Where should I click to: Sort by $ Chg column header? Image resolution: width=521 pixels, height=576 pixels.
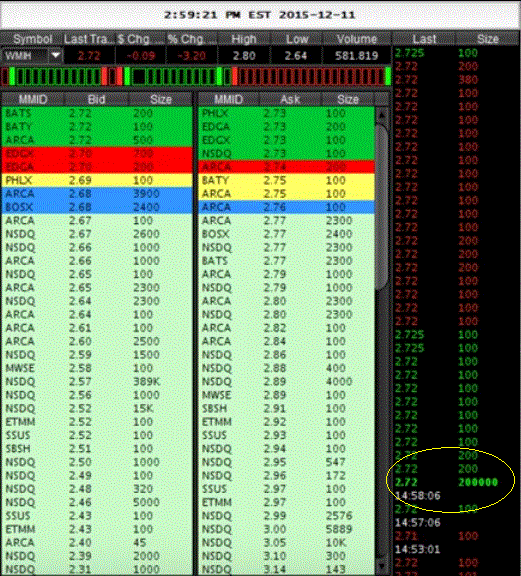(140, 39)
